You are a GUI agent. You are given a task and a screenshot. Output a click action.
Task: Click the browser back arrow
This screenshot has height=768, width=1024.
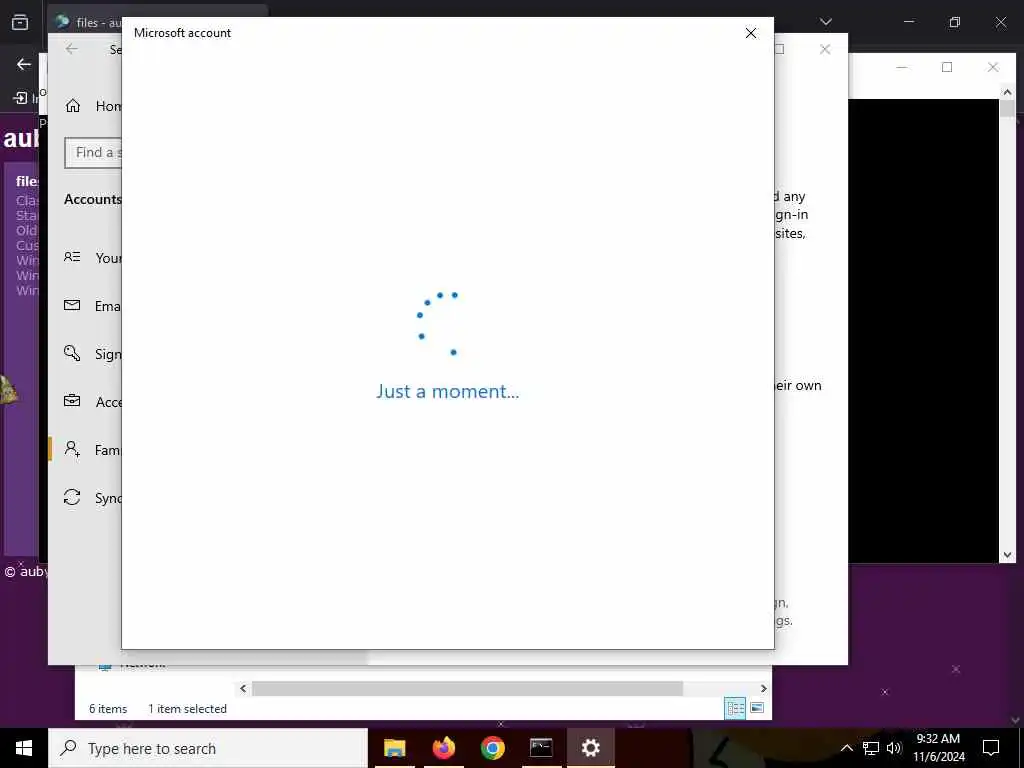[x=24, y=64]
